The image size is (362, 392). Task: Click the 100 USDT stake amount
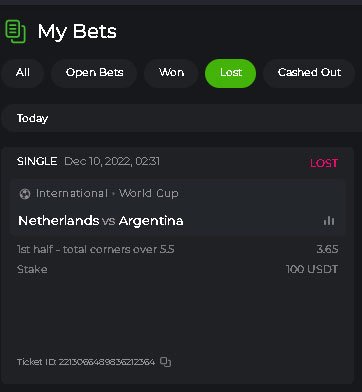(x=312, y=269)
